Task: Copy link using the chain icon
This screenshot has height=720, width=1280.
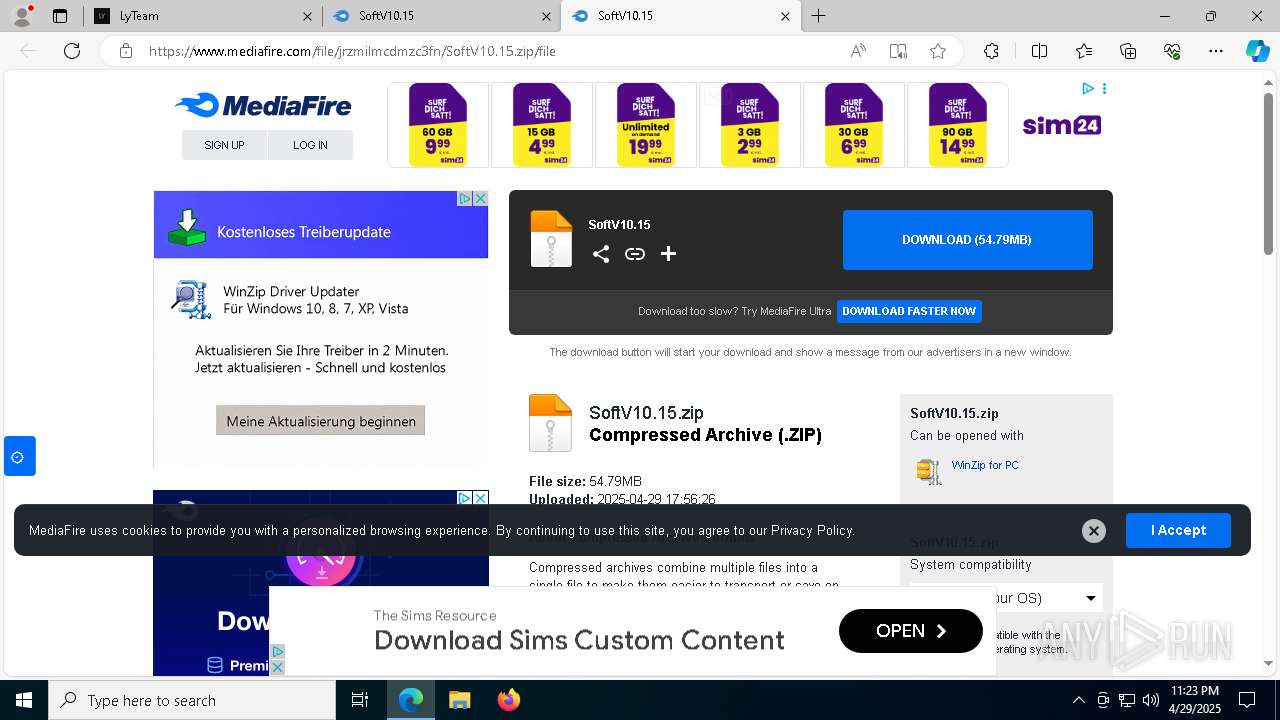Action: pos(635,254)
